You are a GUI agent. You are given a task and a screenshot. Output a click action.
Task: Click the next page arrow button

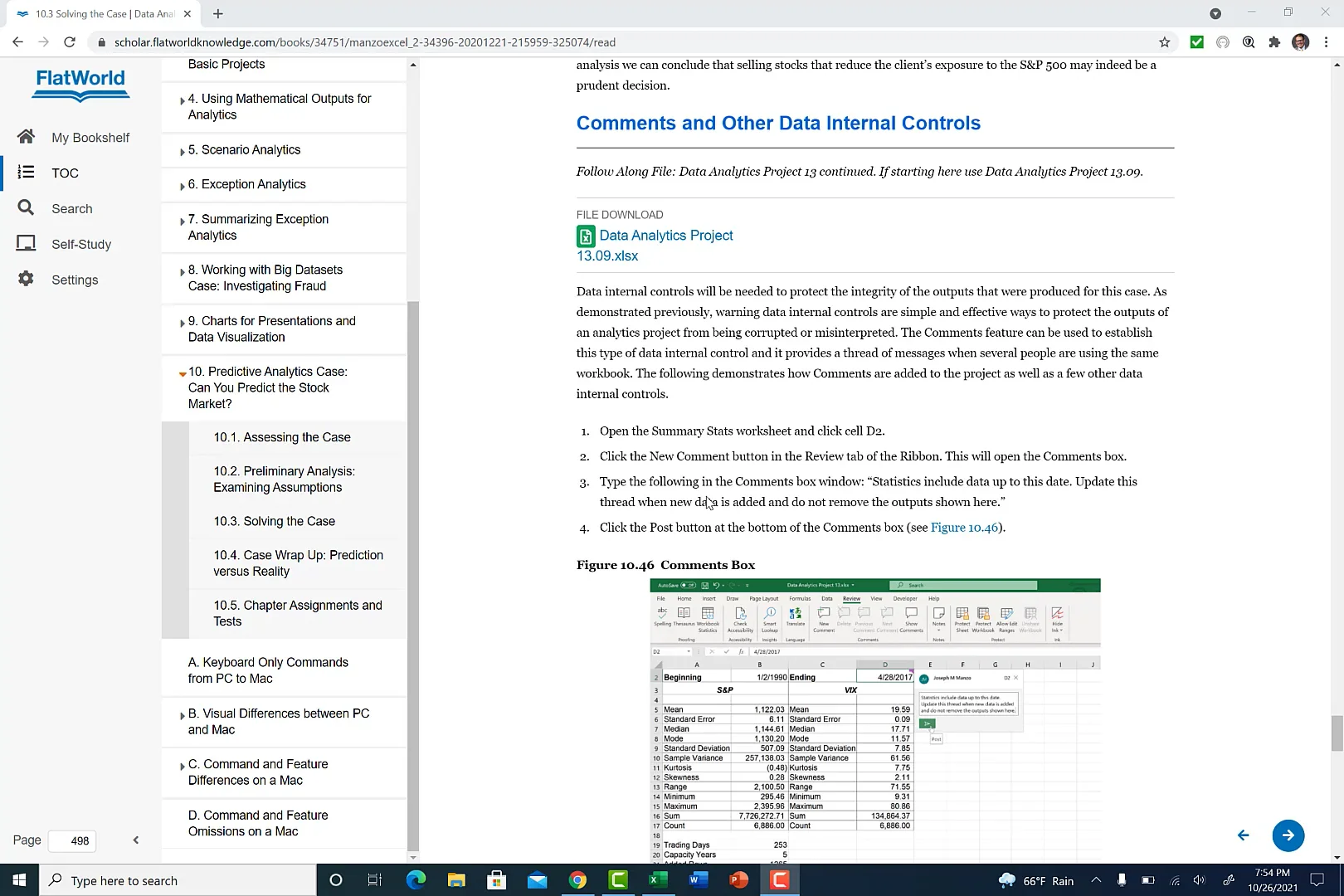[1288, 835]
